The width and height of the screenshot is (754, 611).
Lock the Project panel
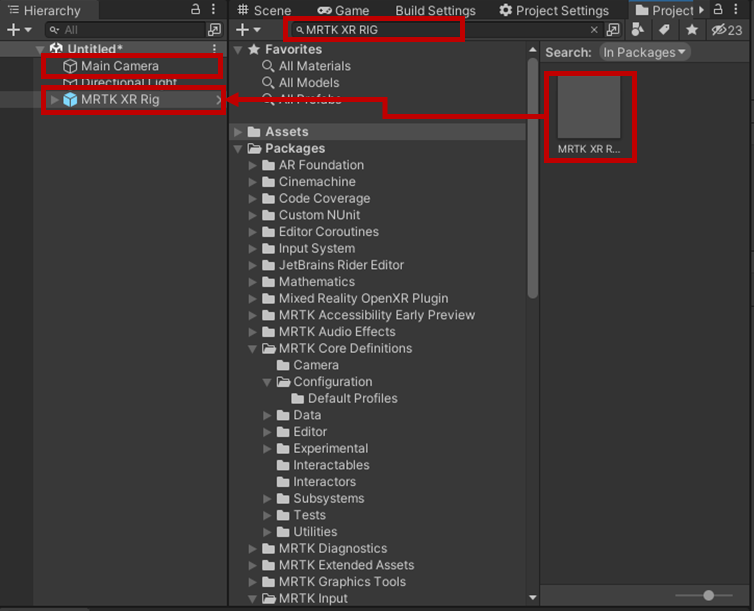(718, 9)
